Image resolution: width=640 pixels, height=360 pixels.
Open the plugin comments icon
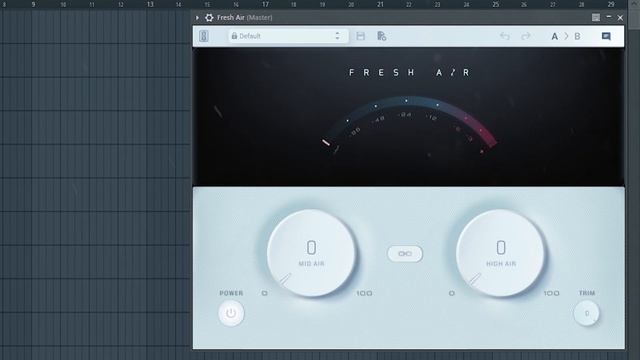point(606,36)
